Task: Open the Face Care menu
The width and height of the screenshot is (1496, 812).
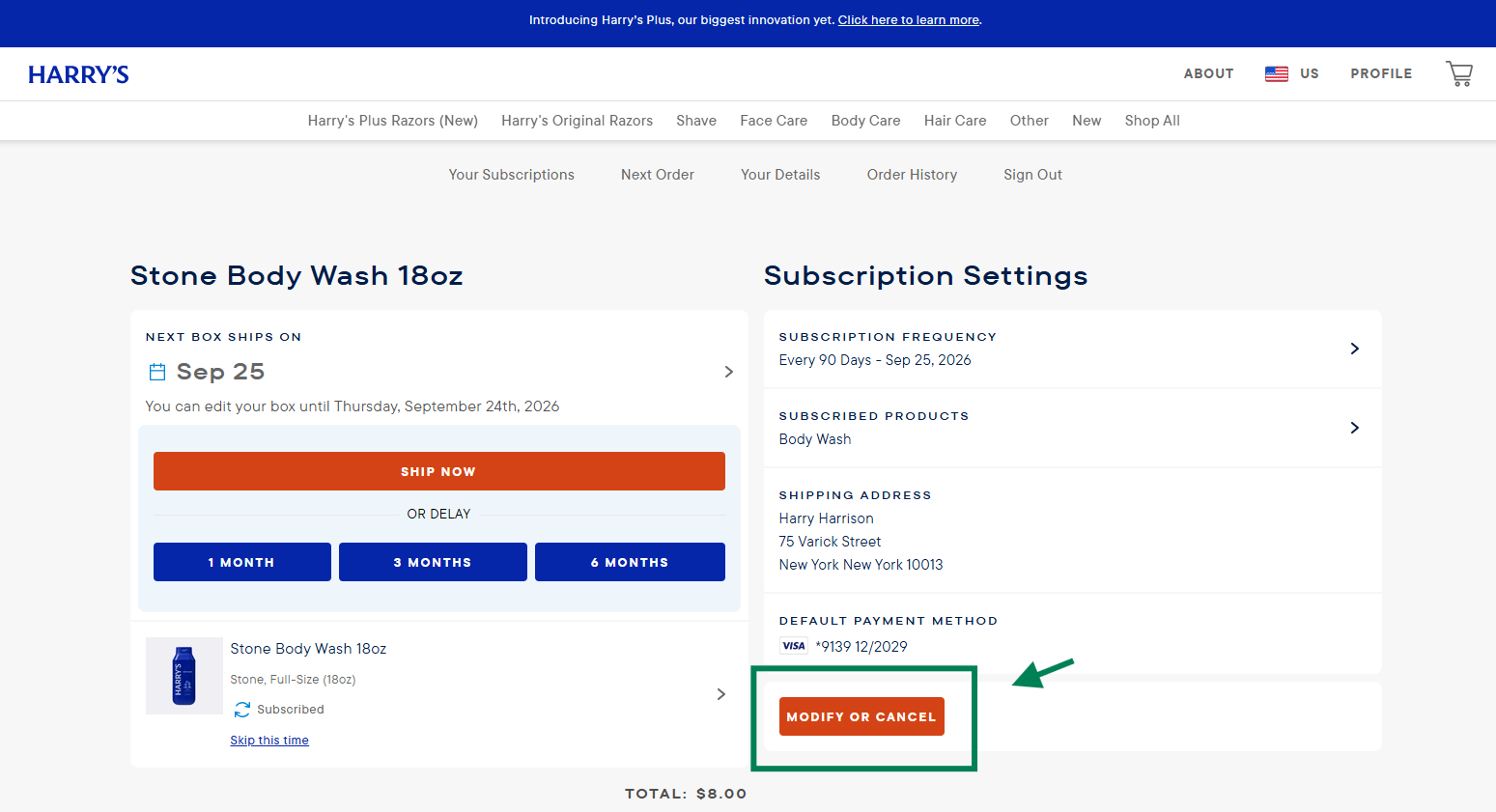Action: [774, 121]
